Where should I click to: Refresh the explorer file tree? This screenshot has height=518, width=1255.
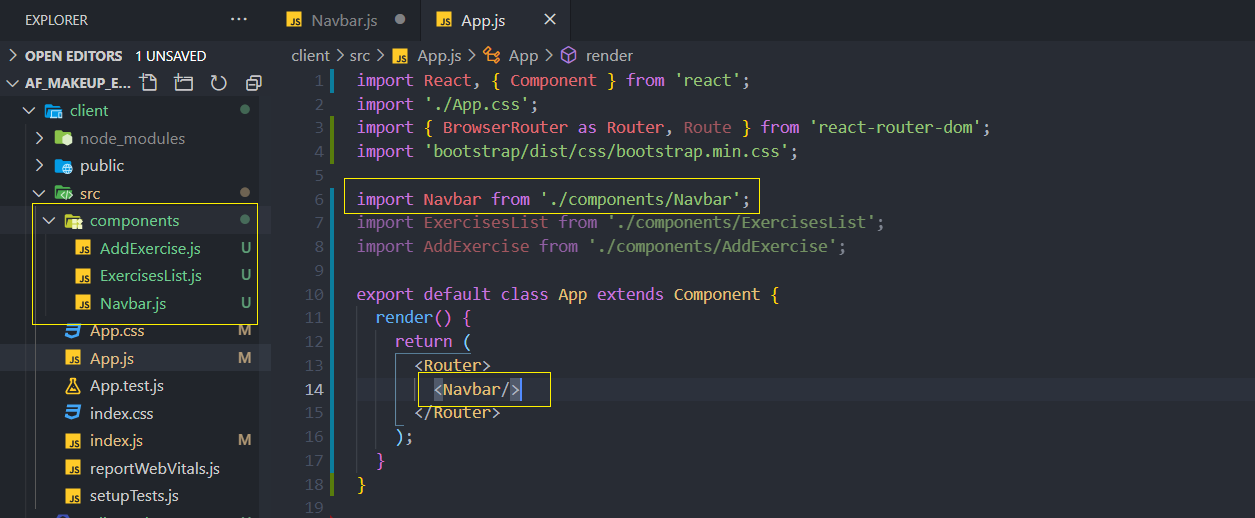click(x=219, y=83)
